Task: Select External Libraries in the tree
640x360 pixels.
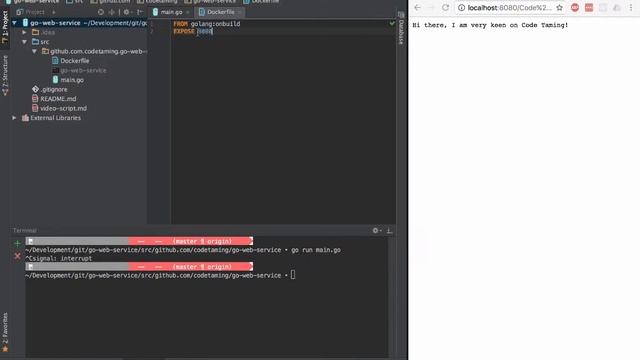Action: (56, 118)
